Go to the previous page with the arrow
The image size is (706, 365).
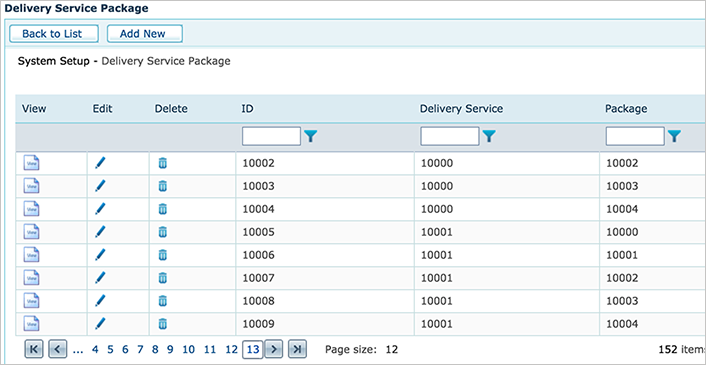(x=58, y=349)
